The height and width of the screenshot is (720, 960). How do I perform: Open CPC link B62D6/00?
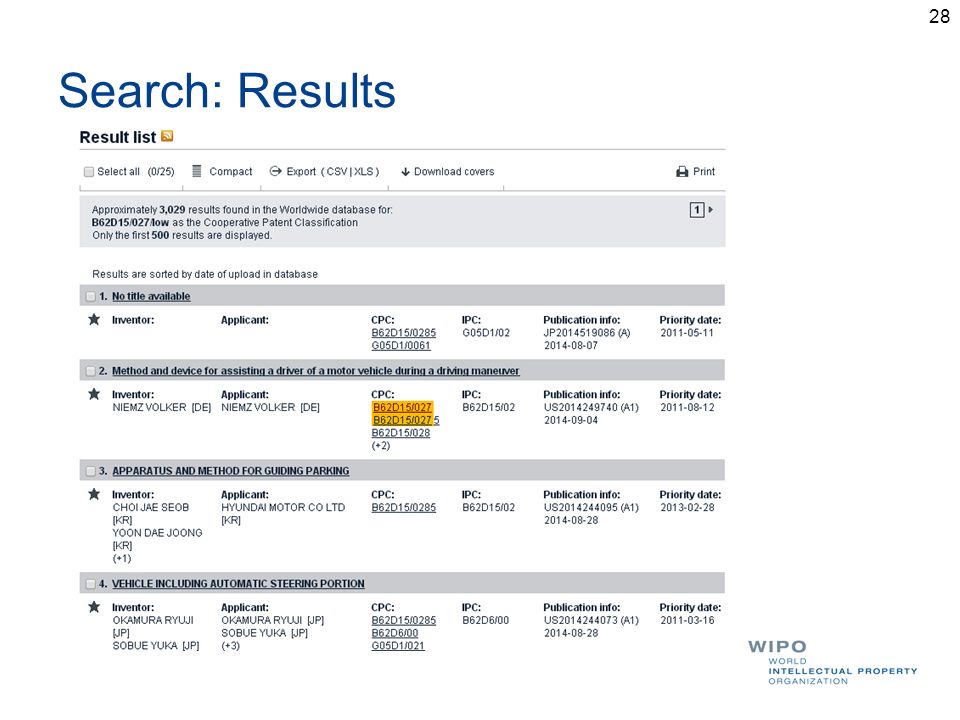click(395, 633)
